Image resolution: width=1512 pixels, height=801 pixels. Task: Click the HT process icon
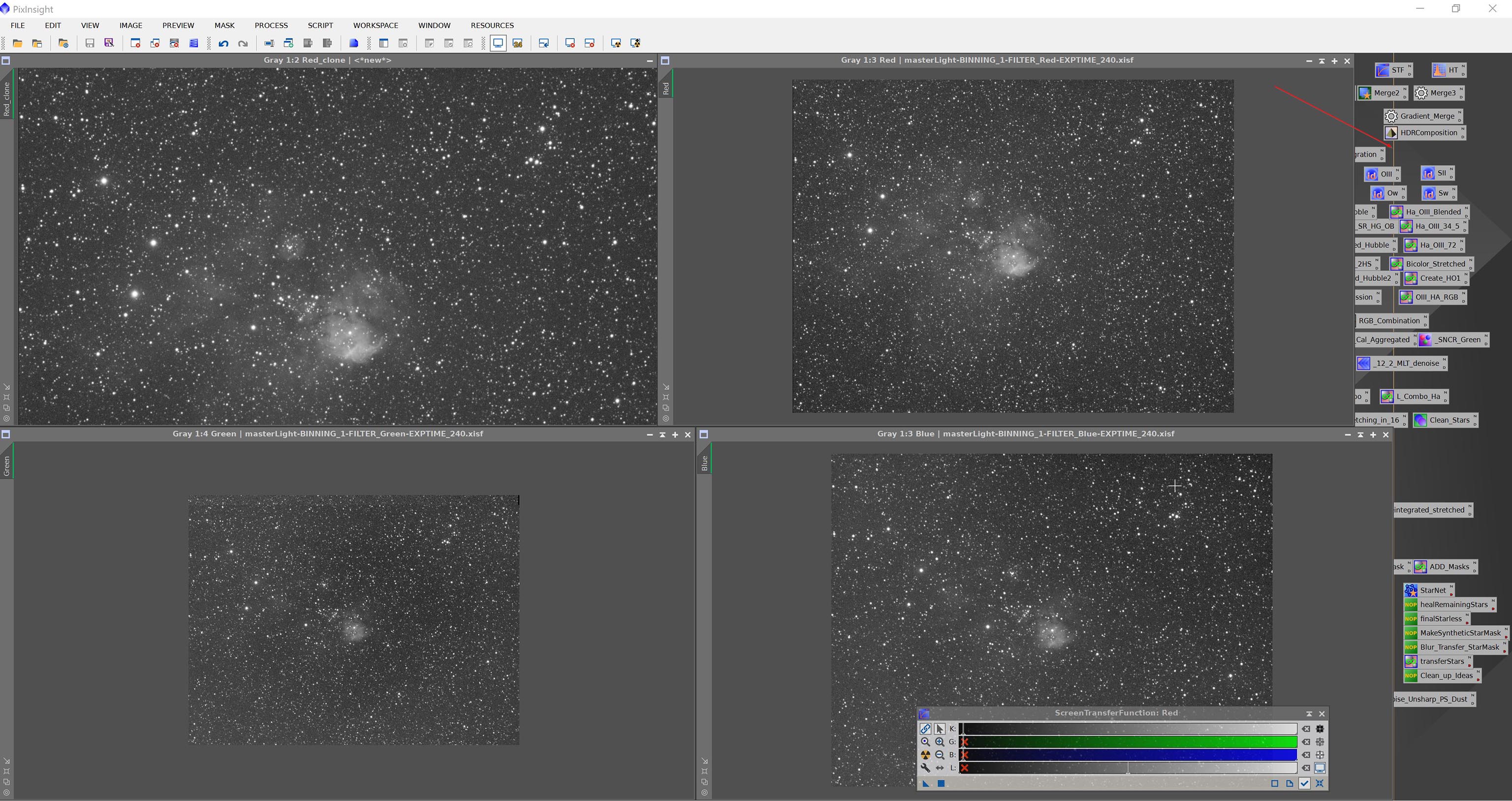coord(1448,70)
